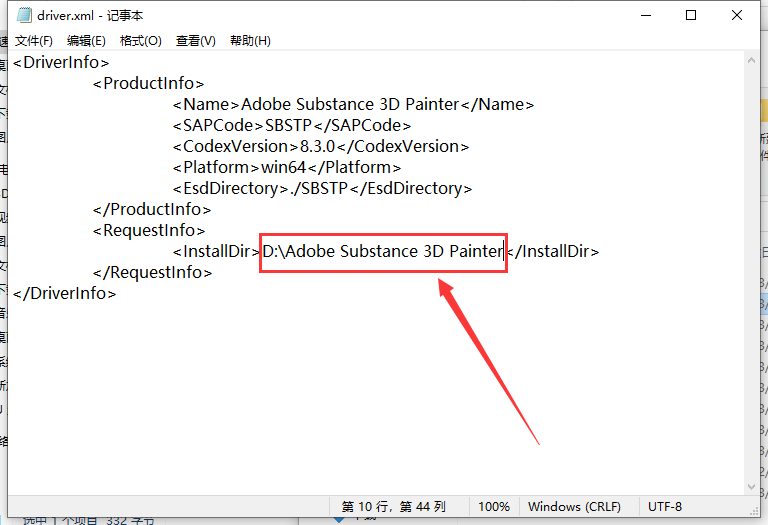Click the InstallDir path D:\Adobe Substance 3D Painter
768x525 pixels.
[x=383, y=252]
